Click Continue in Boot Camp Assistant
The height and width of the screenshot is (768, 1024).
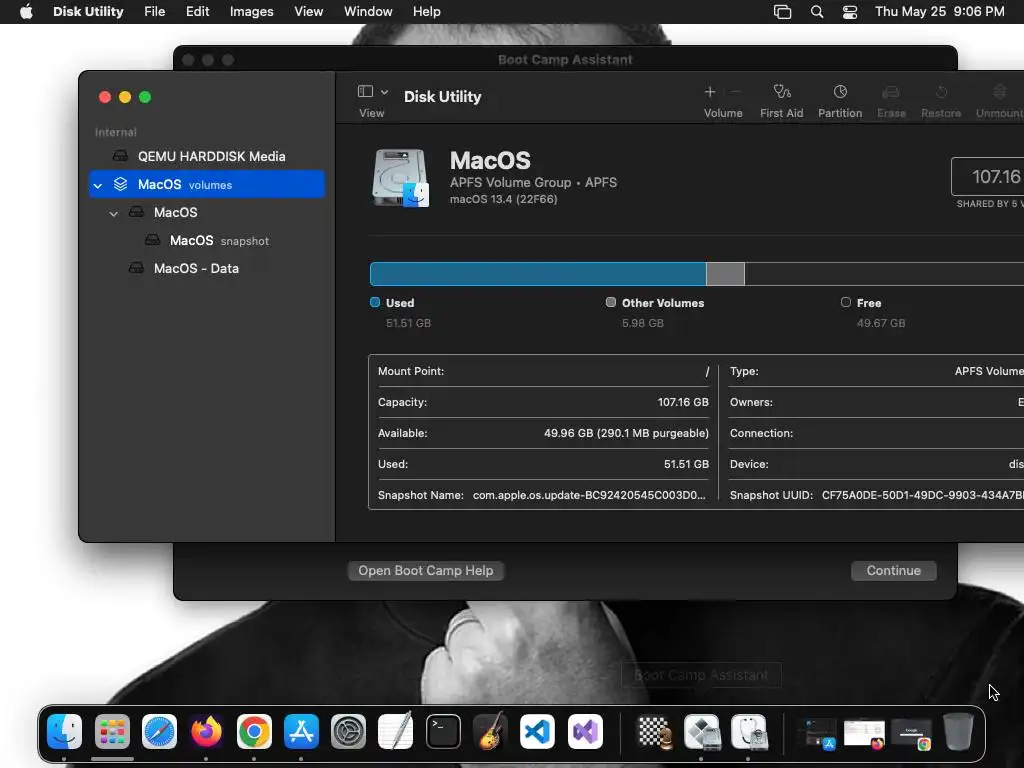[893, 571]
